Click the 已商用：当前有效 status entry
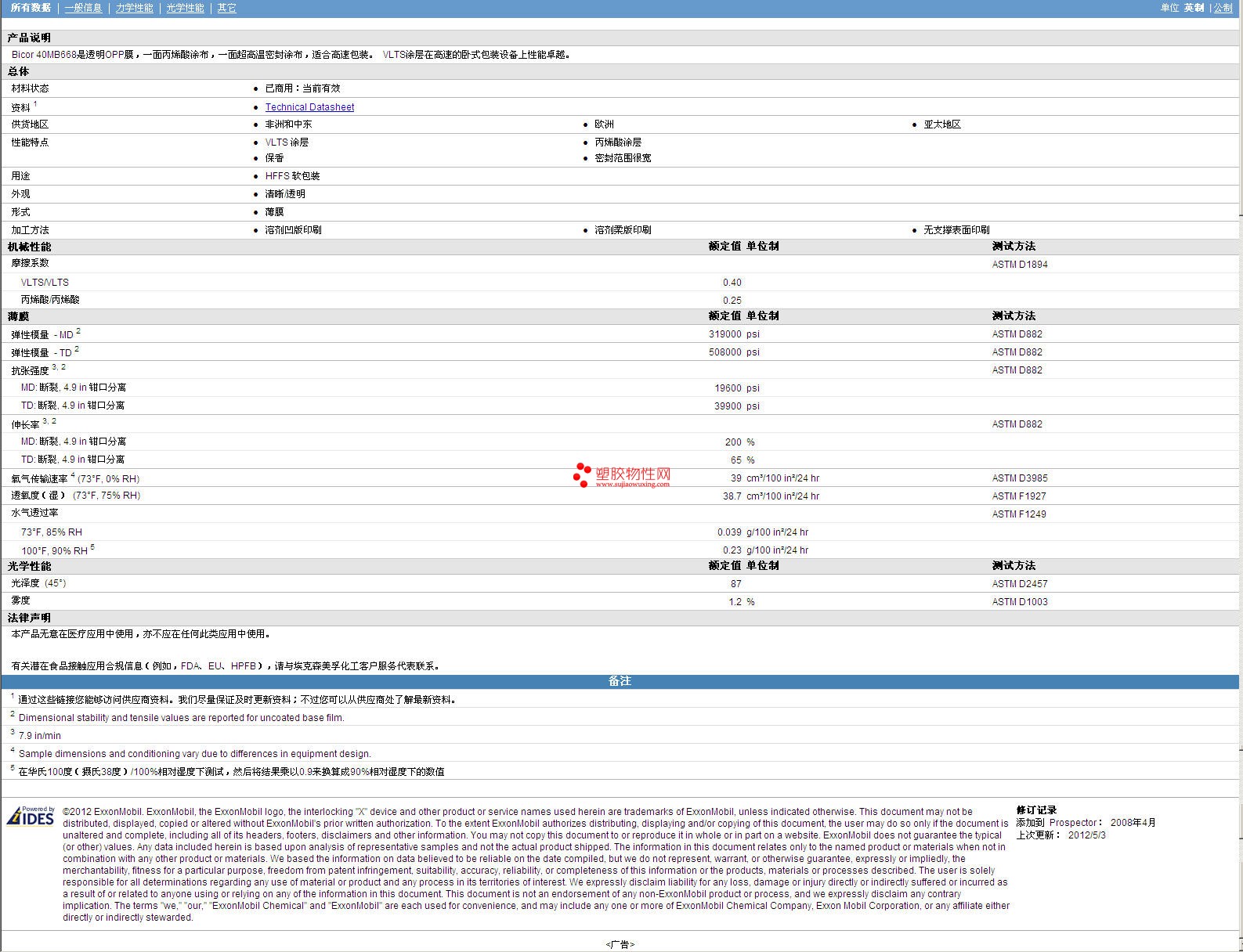This screenshot has height=952, width=1243. (302, 88)
